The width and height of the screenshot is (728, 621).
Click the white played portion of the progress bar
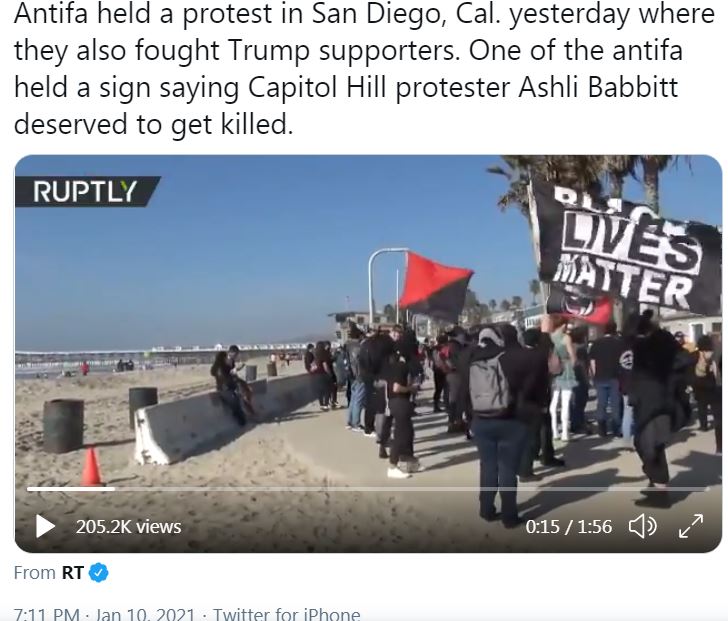71,489
